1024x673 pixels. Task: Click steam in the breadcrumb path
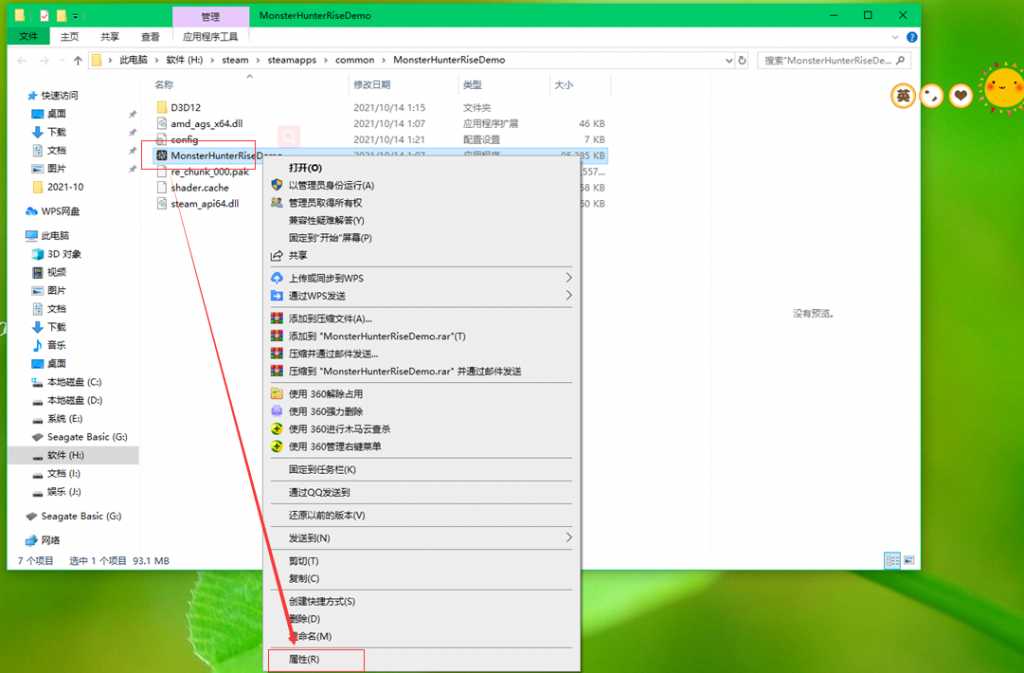pyautogui.click(x=235, y=60)
